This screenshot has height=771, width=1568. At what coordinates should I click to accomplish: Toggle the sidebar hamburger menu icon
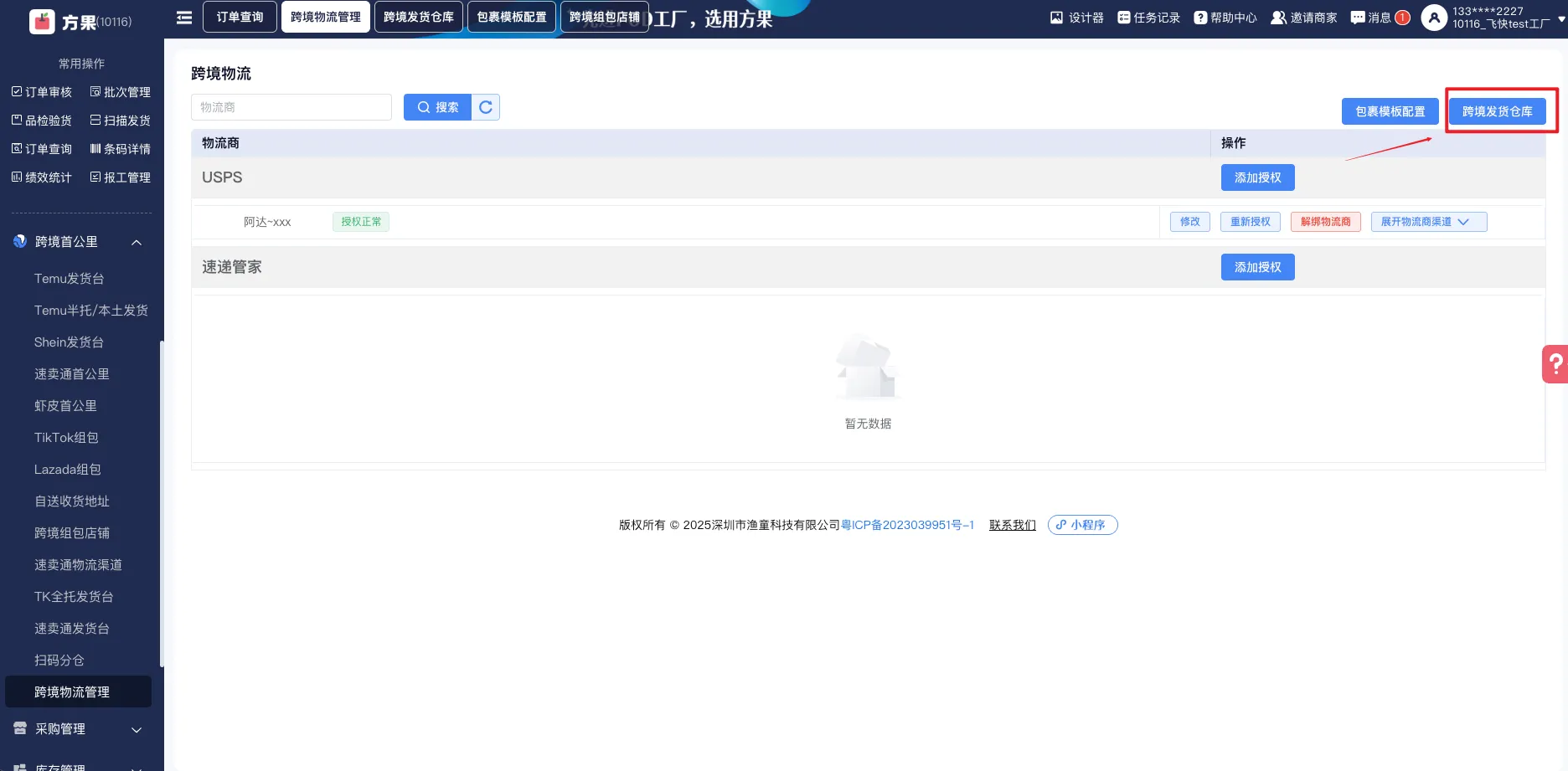click(184, 18)
